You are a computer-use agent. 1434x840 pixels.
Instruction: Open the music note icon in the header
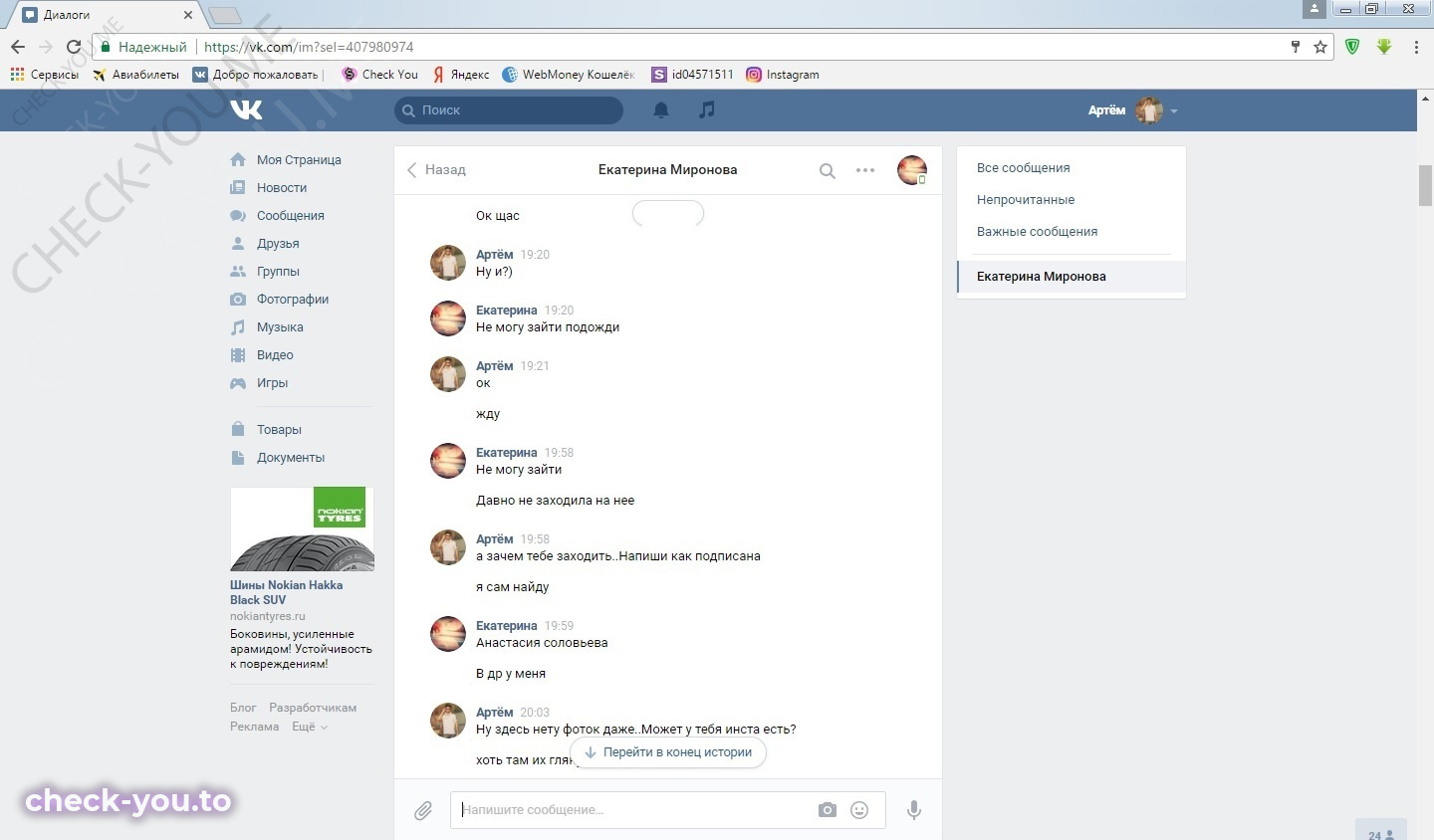[x=706, y=109]
